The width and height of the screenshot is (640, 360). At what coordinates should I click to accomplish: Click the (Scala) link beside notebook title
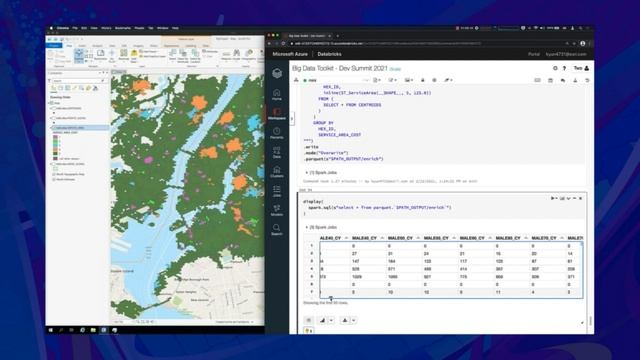[395, 69]
